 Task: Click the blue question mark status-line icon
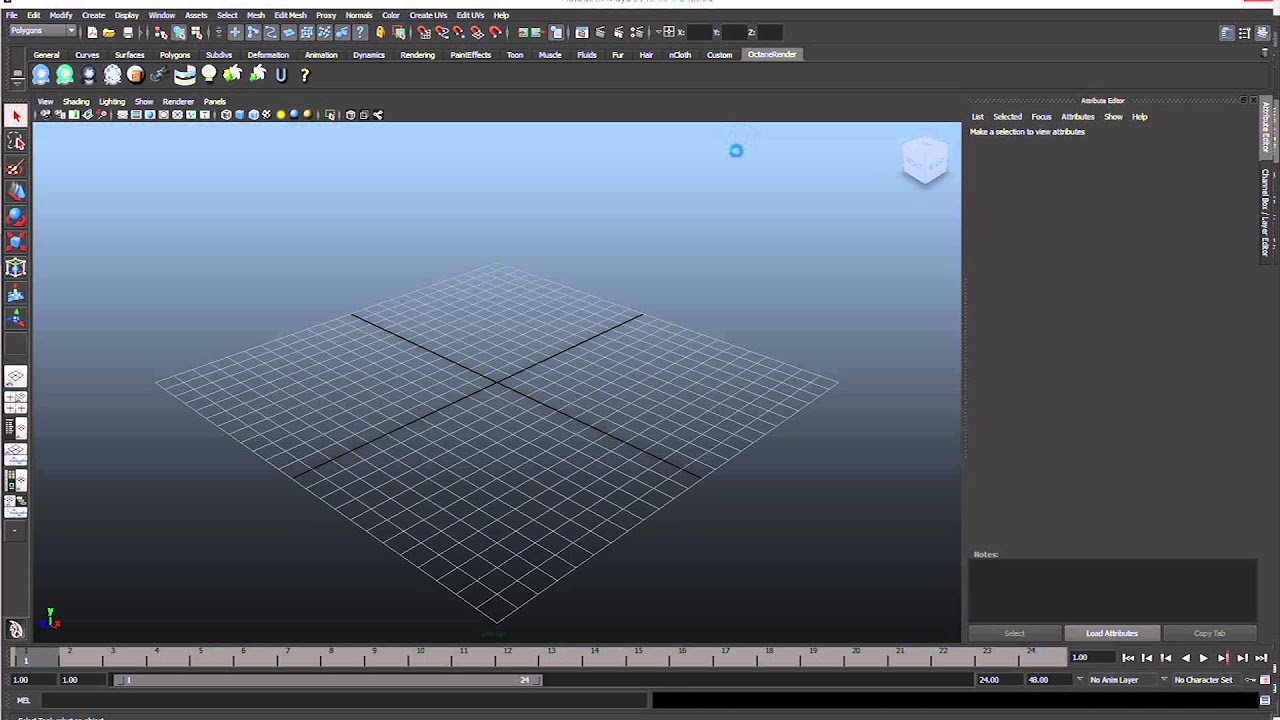point(361,32)
